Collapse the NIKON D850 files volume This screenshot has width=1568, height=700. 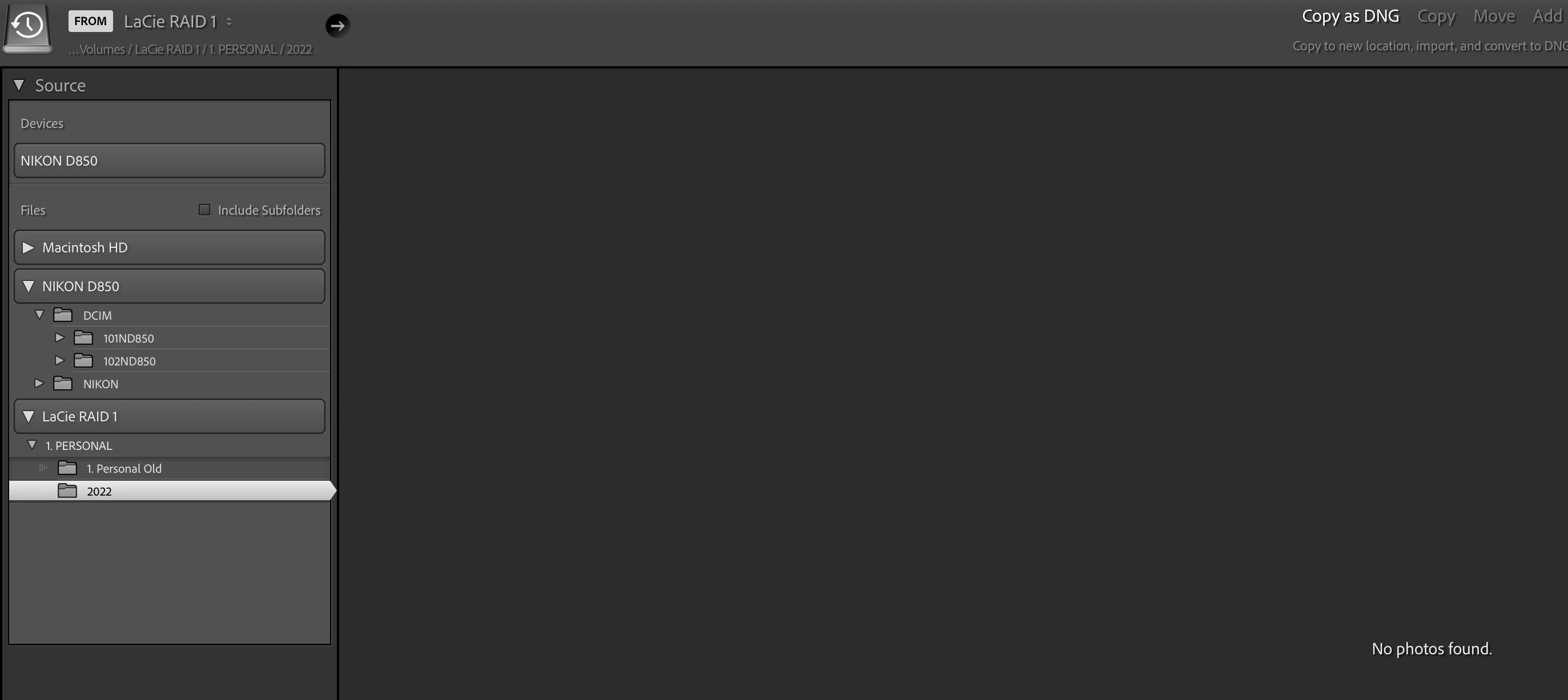click(x=28, y=286)
